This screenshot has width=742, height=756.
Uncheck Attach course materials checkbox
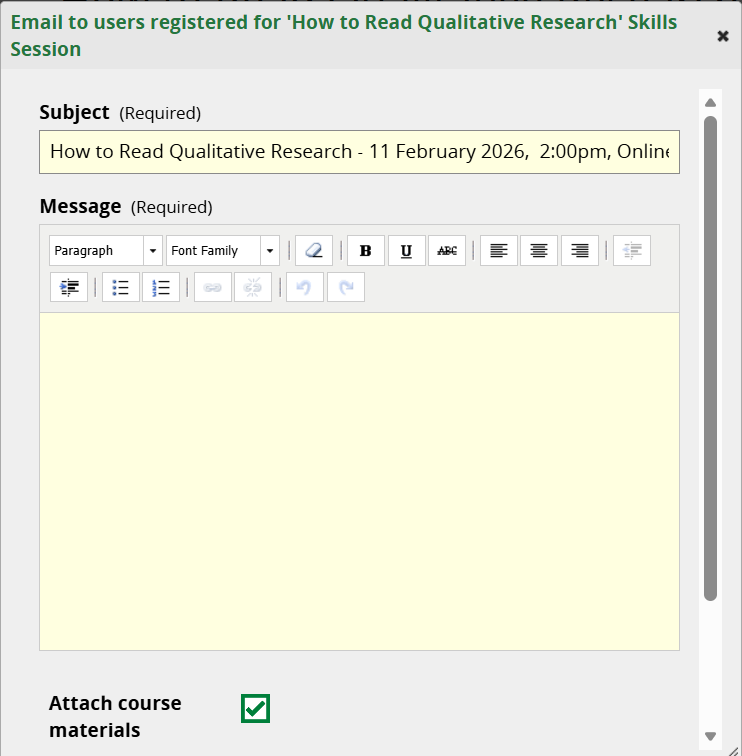pyautogui.click(x=256, y=708)
